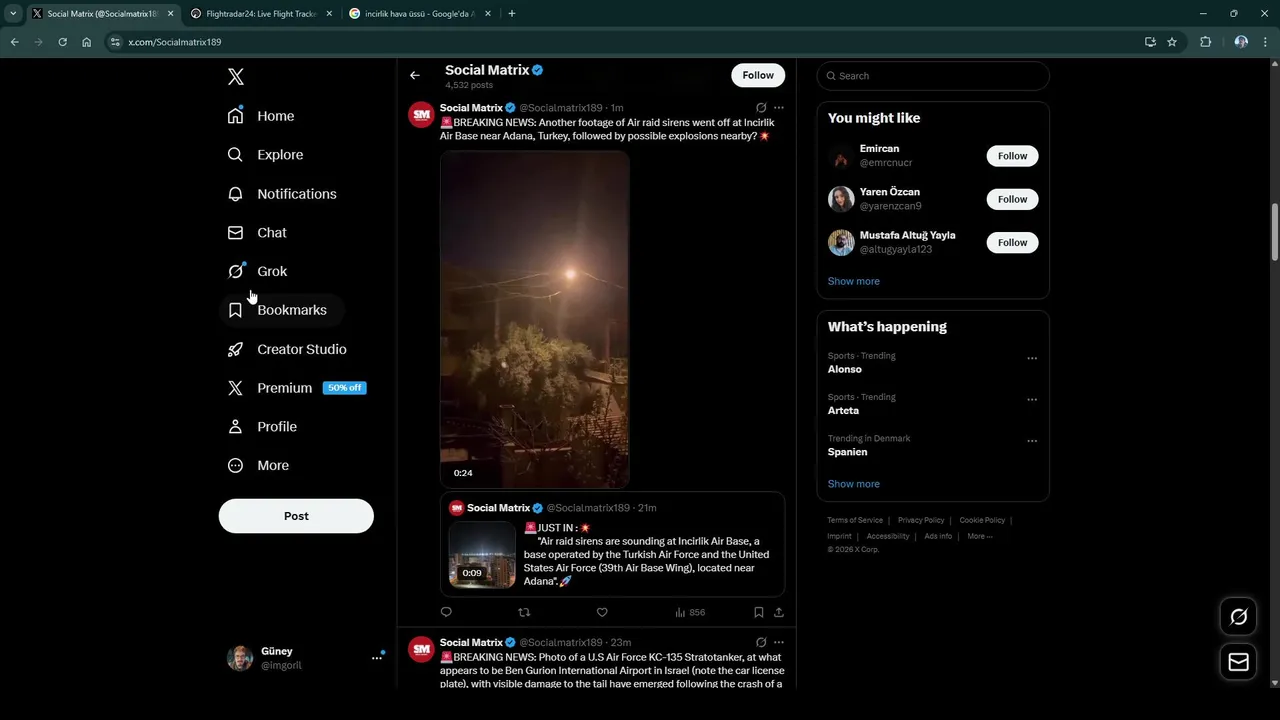This screenshot has height=720, width=1280.
Task: Open the Arteta trending topic
Action: pyautogui.click(x=843, y=410)
